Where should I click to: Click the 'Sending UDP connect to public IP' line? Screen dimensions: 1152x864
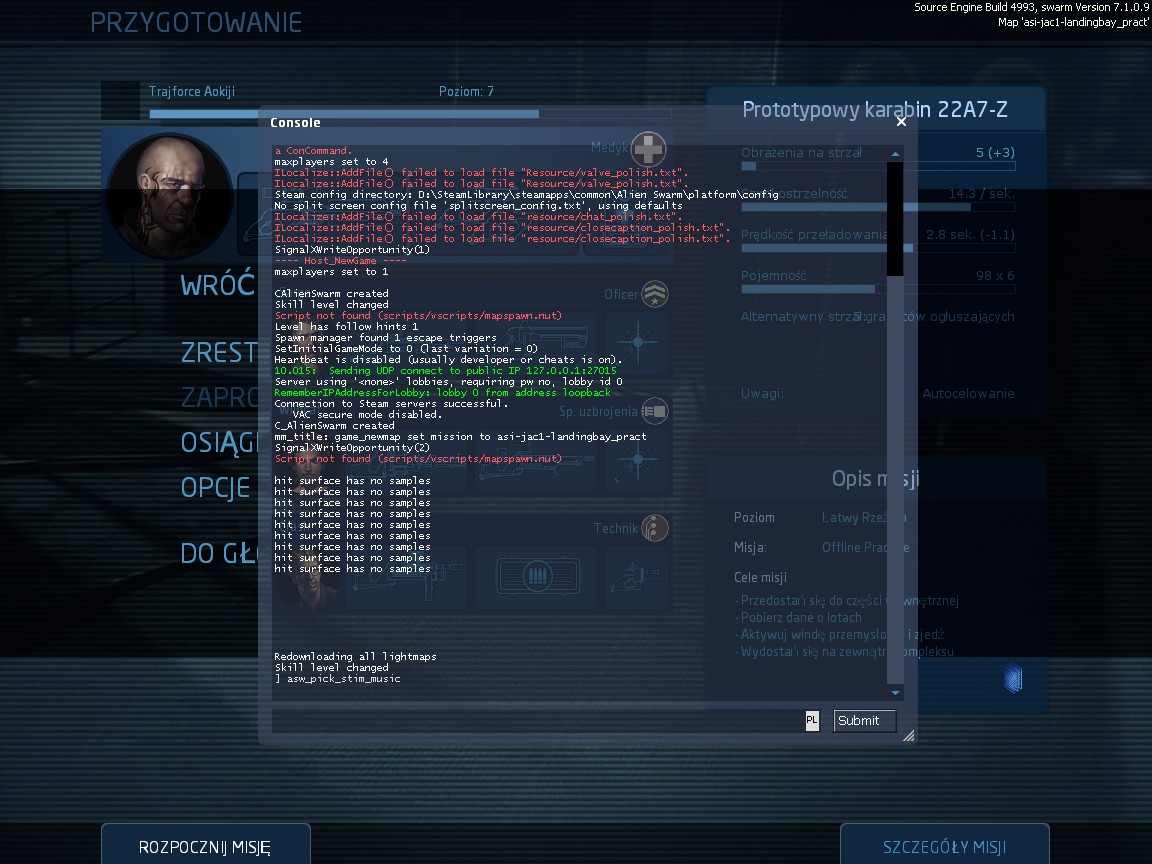click(445, 371)
